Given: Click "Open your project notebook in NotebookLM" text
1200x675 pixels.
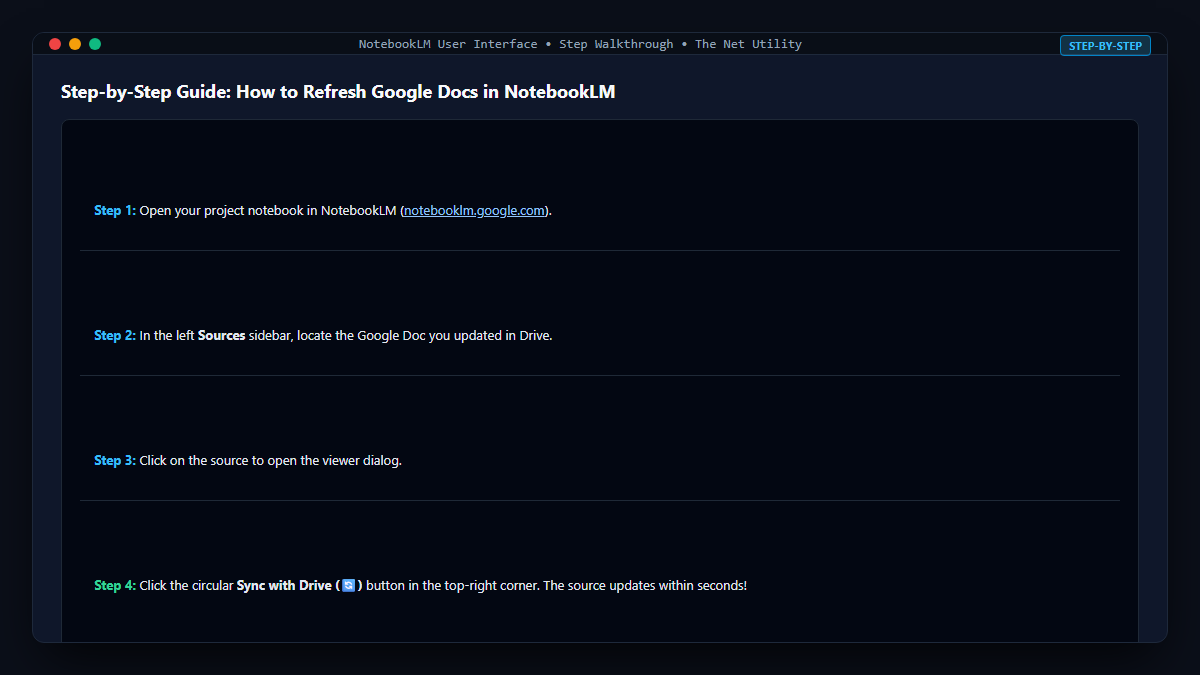Looking at the screenshot, I should [x=268, y=211].
